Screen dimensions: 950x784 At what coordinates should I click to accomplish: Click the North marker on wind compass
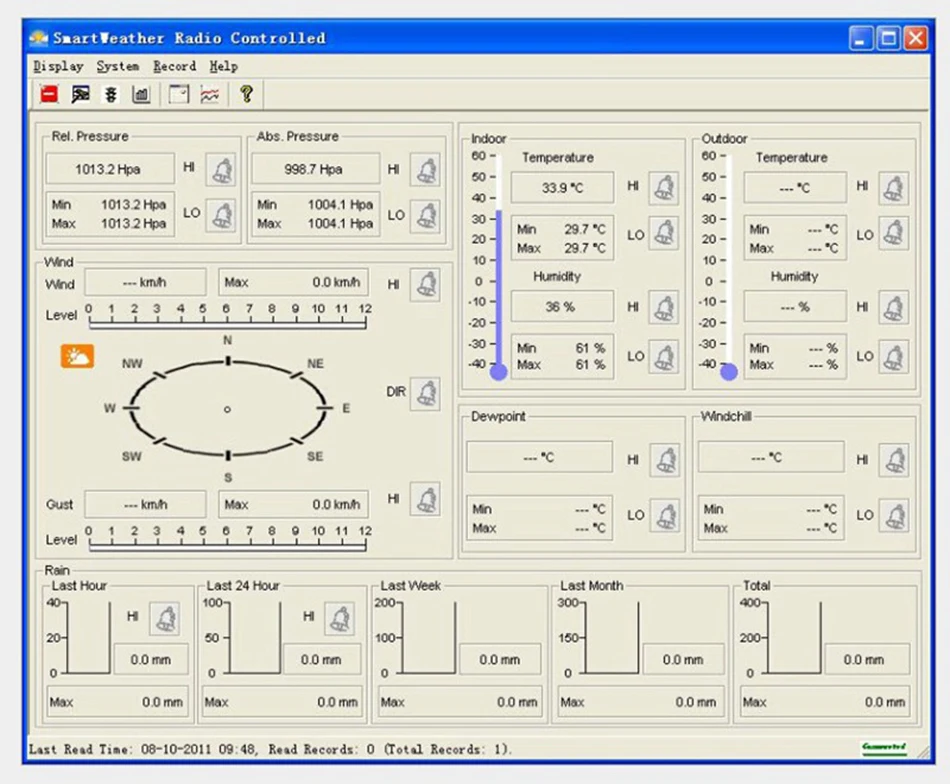point(228,360)
